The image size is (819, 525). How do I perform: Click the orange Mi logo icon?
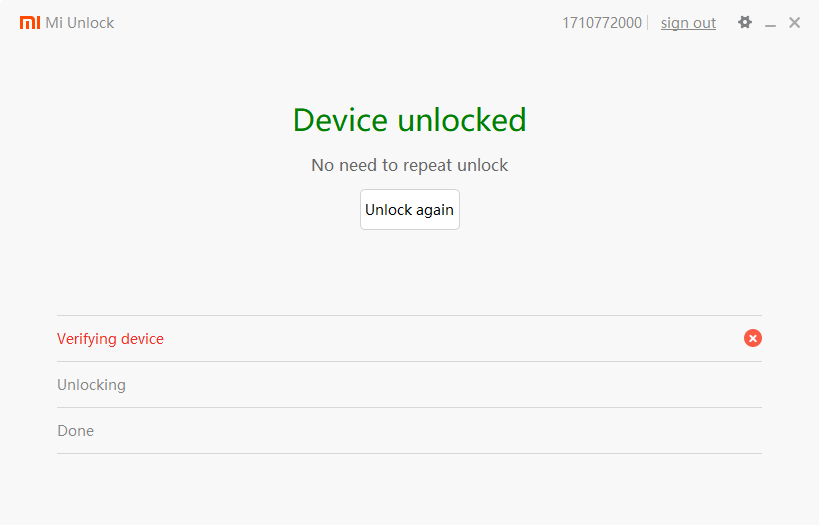coord(30,23)
